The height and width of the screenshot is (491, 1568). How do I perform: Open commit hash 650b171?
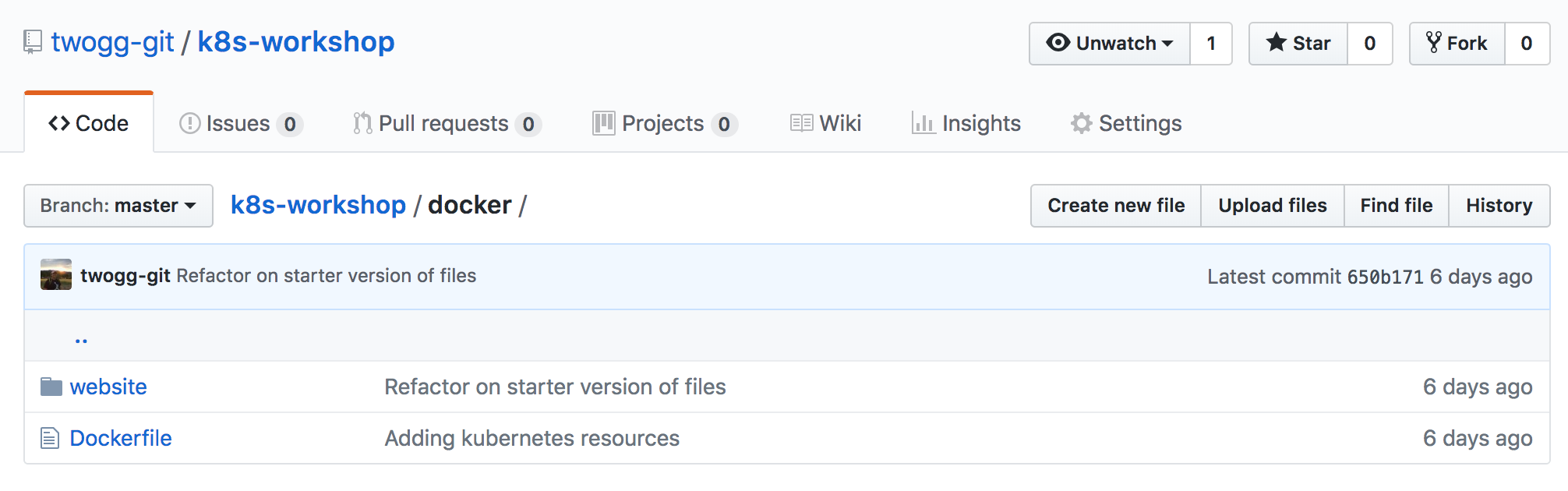click(x=1385, y=277)
